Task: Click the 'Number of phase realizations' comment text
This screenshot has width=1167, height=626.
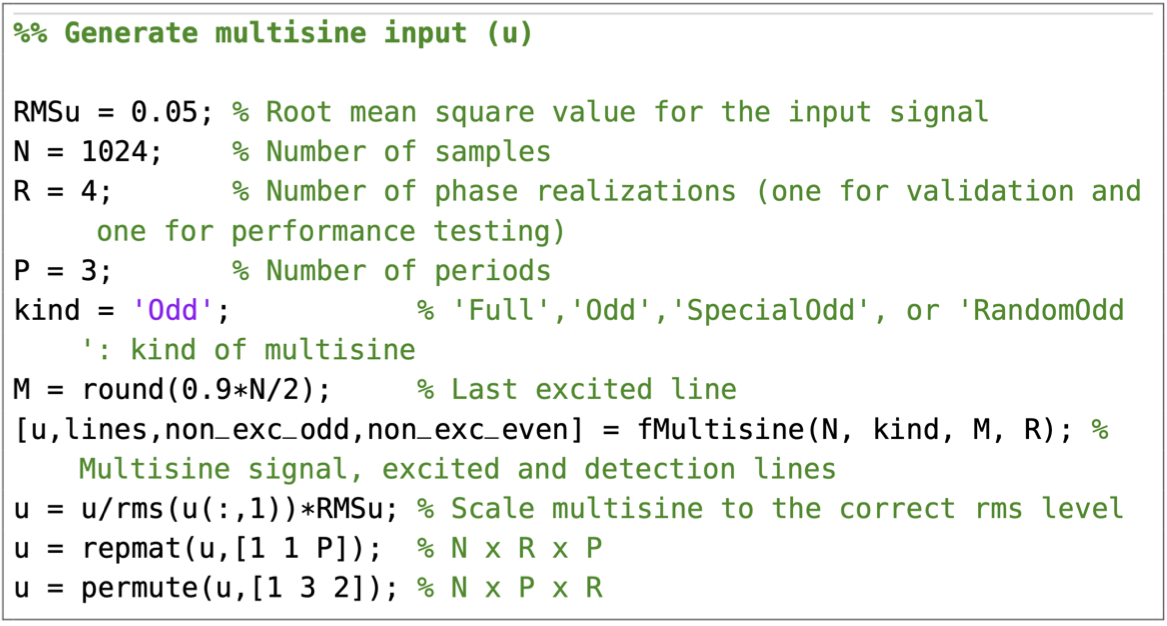Action: pyautogui.click(x=500, y=191)
